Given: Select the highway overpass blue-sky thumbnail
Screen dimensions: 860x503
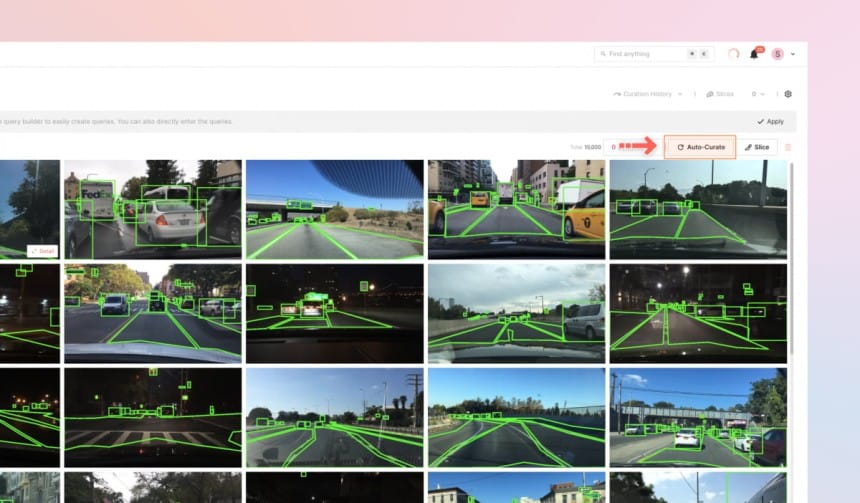Looking at the screenshot, I should [335, 210].
